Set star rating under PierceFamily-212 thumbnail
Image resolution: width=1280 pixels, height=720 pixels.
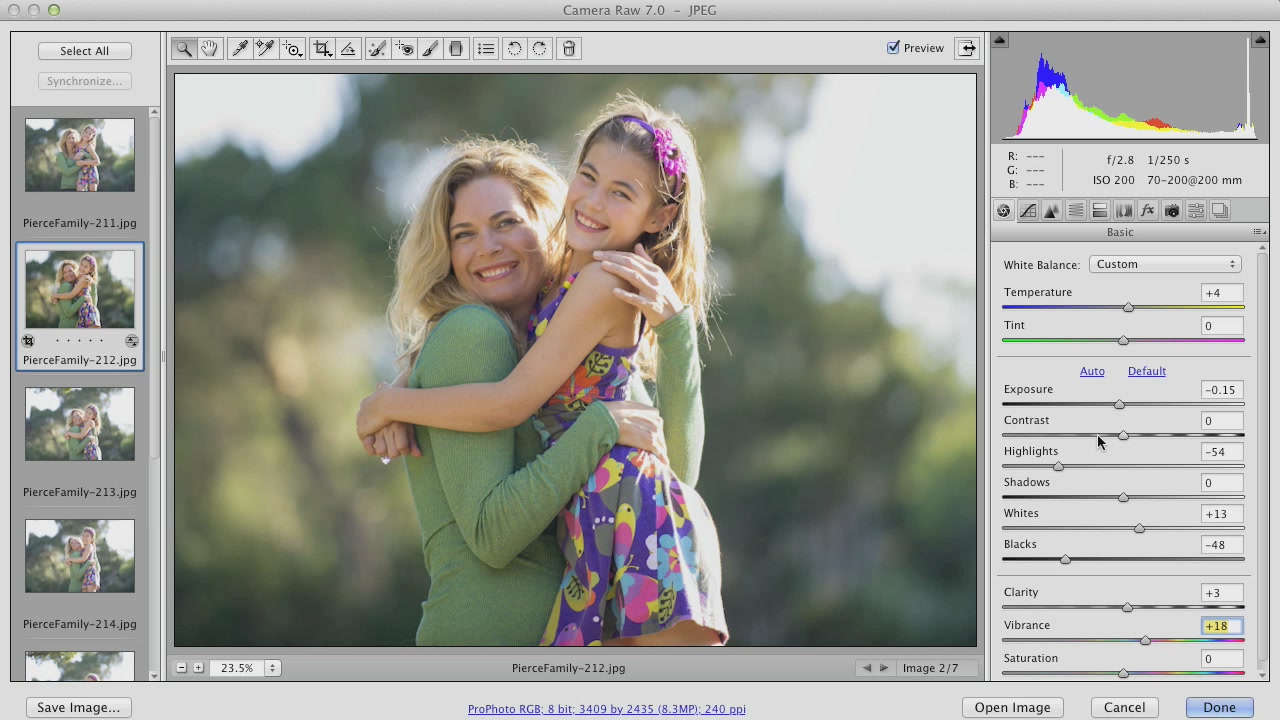coord(80,341)
